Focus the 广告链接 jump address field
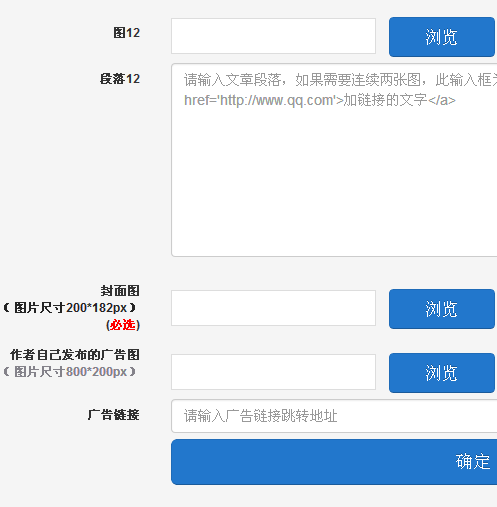 pyautogui.click(x=334, y=416)
